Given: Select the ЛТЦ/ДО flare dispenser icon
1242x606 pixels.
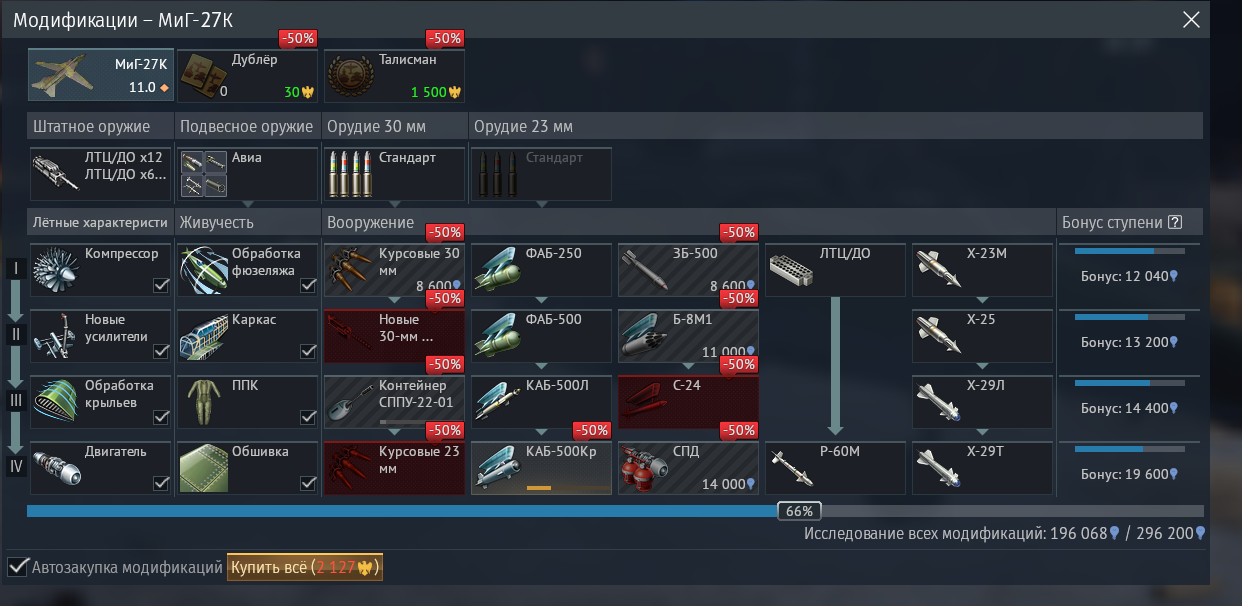Looking at the screenshot, I should 792,270.
